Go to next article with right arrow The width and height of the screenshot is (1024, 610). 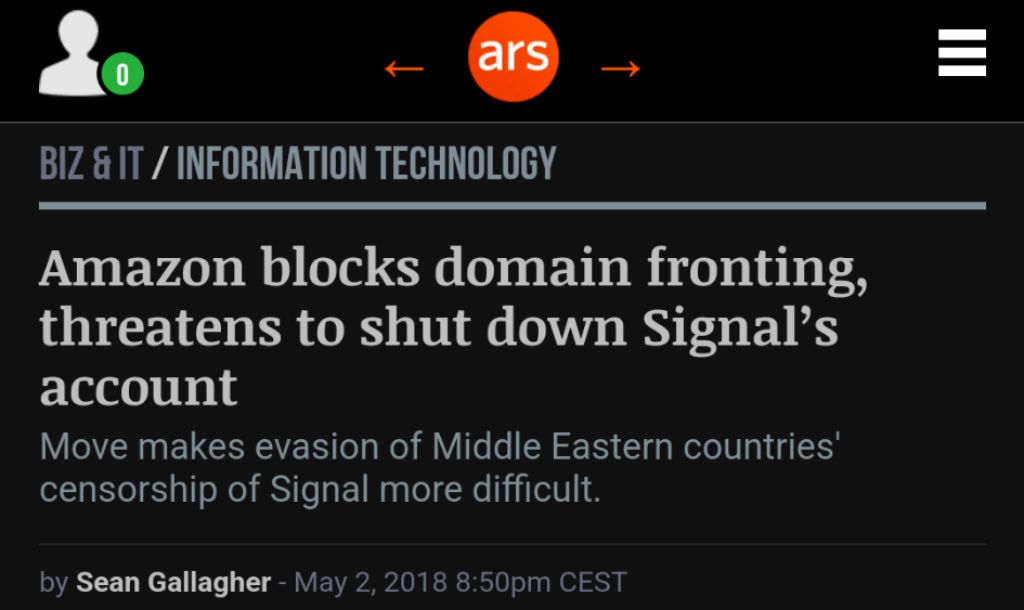[x=621, y=68]
